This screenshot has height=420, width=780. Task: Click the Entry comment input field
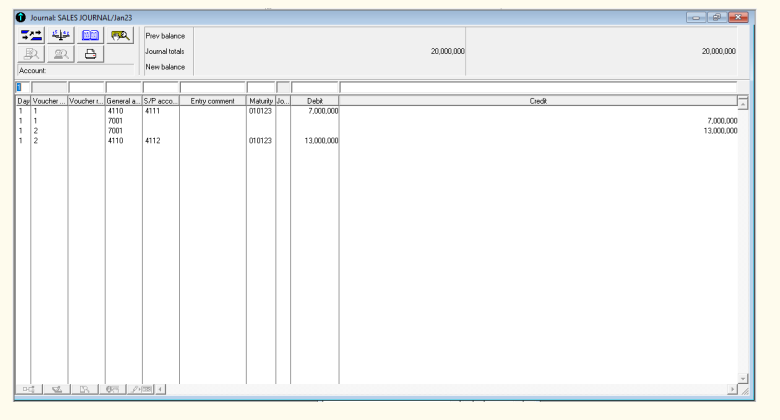tap(212, 88)
